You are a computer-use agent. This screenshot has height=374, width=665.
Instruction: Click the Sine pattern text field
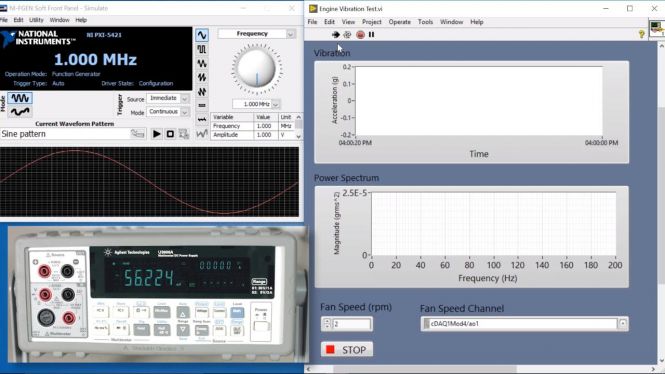[x=65, y=134]
